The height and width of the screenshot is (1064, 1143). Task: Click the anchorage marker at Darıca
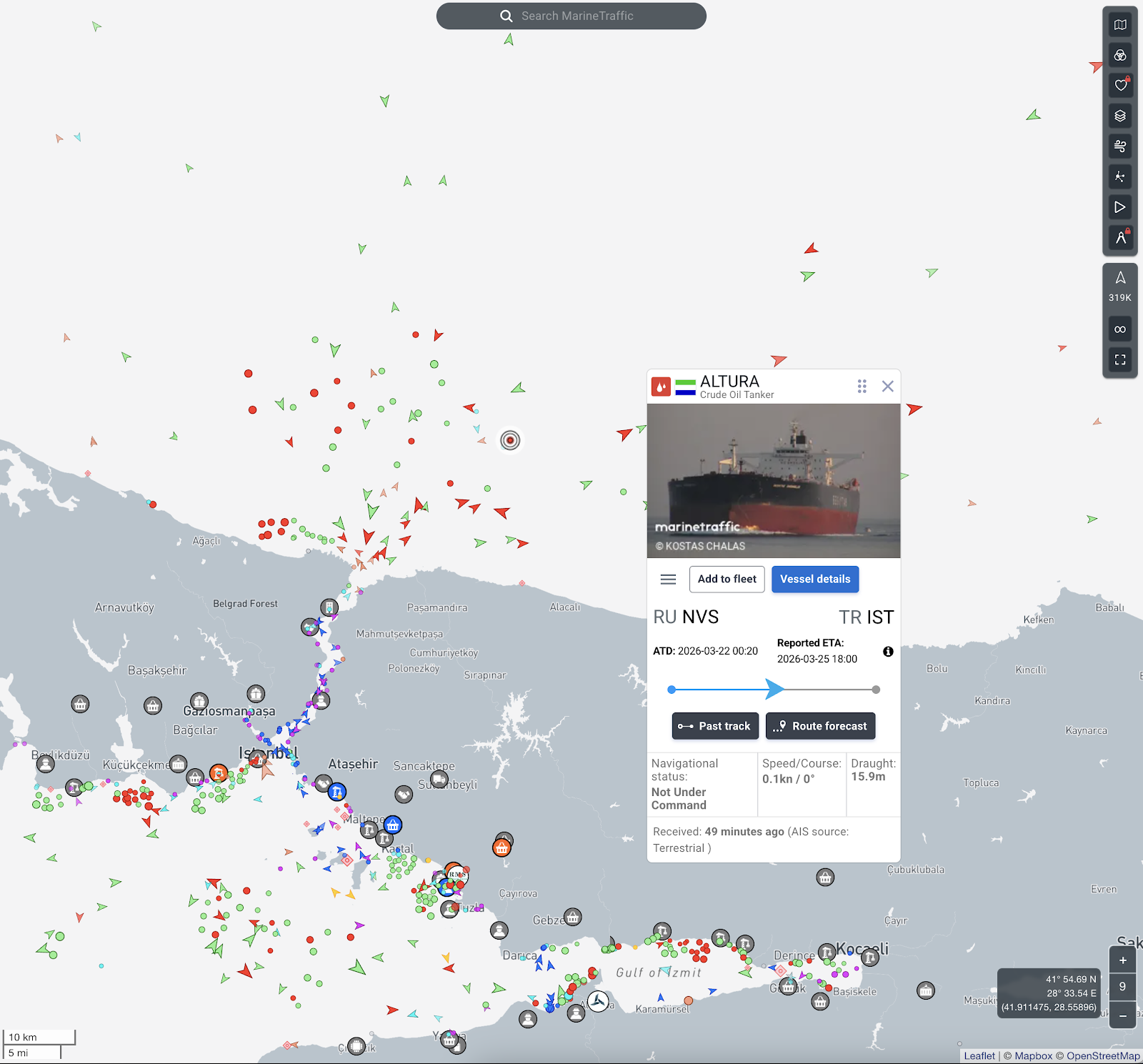point(499,930)
